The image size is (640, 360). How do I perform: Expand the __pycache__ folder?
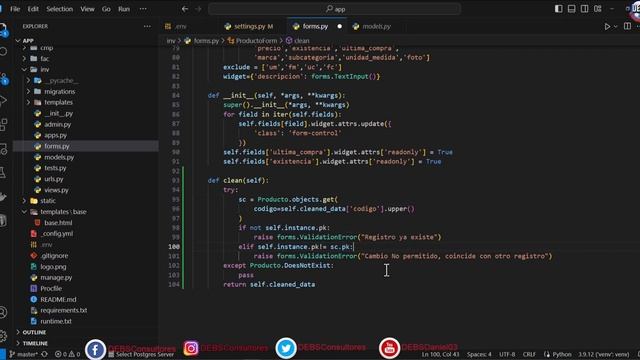[x=61, y=81]
